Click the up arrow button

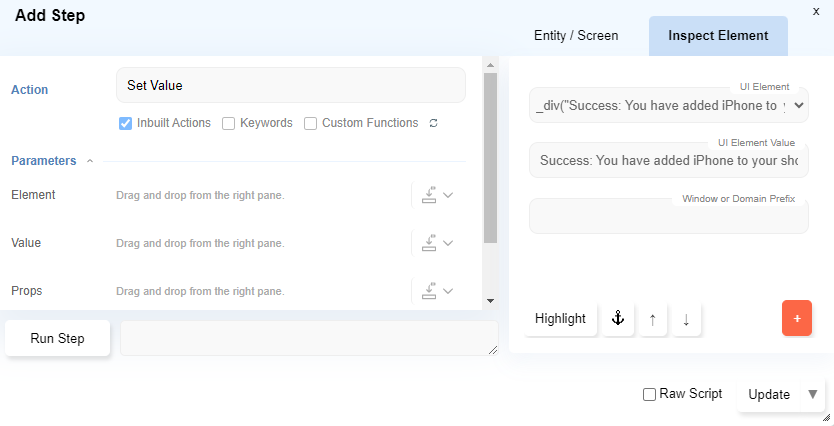pos(652,319)
